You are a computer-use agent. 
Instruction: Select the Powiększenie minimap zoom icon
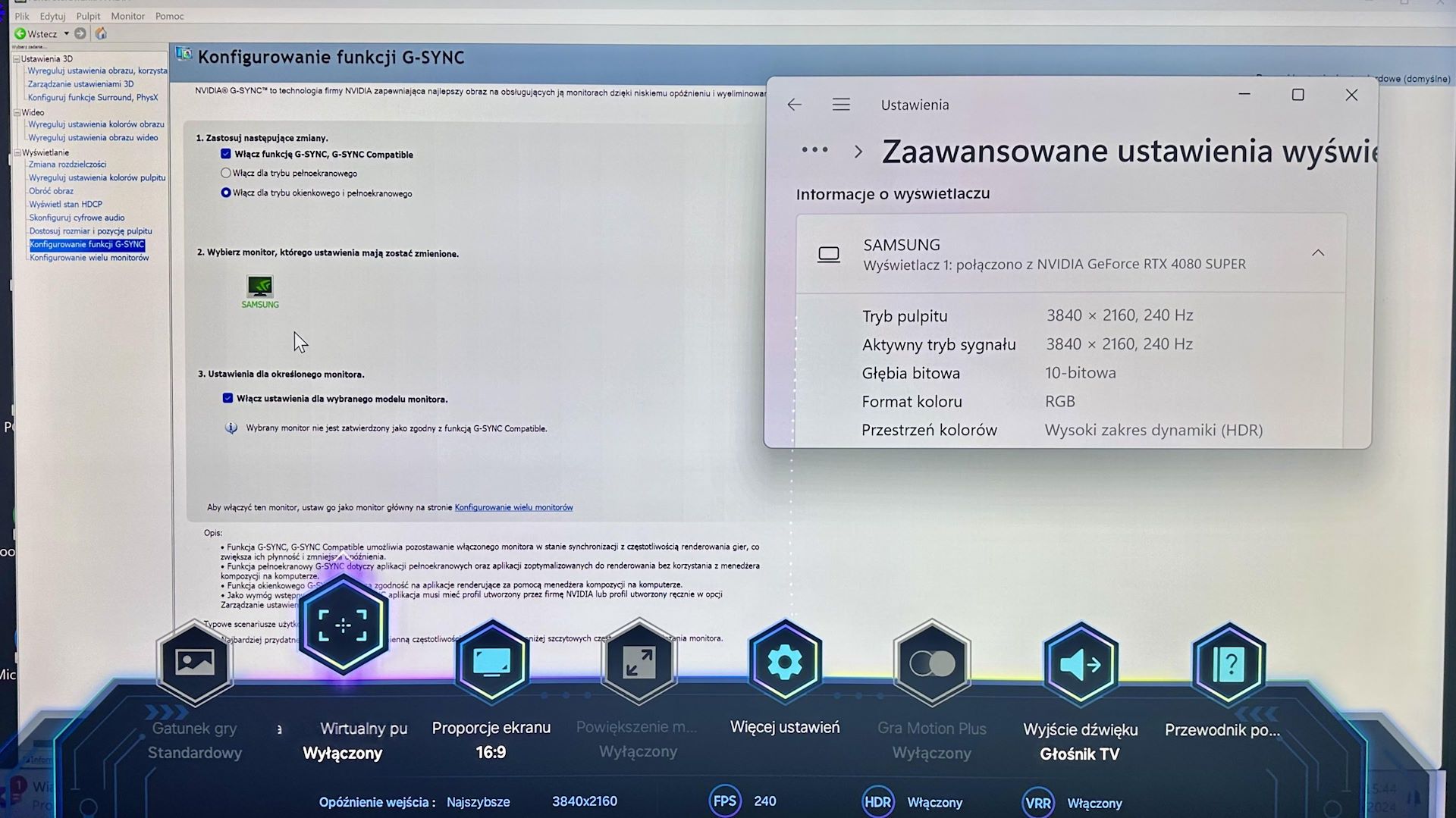pos(639,663)
